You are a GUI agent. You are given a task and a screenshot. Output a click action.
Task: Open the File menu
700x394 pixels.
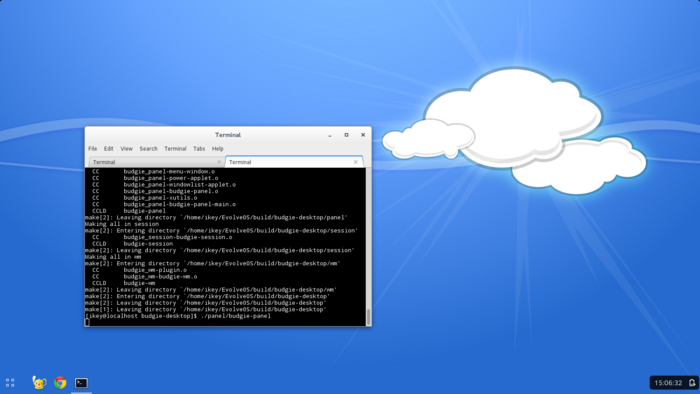[x=92, y=149]
